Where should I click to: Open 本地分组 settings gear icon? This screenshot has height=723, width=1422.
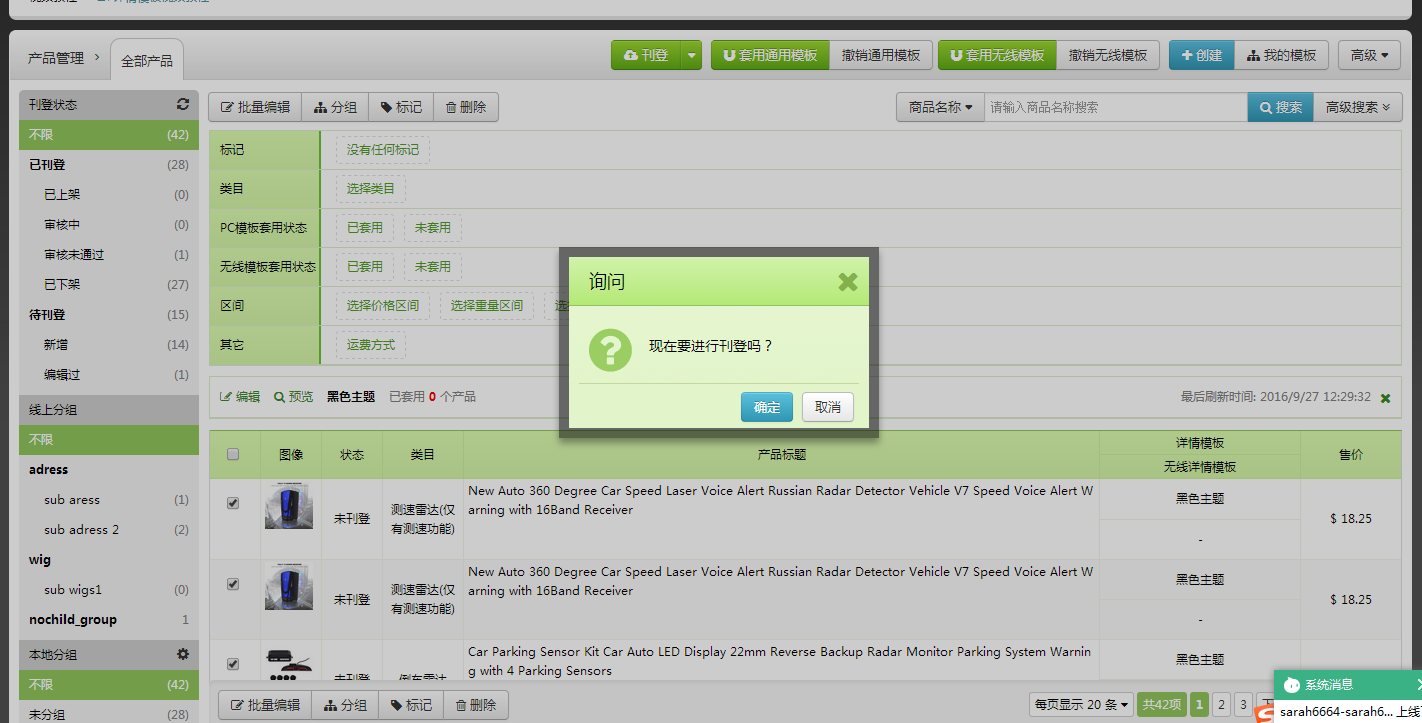[x=182, y=654]
